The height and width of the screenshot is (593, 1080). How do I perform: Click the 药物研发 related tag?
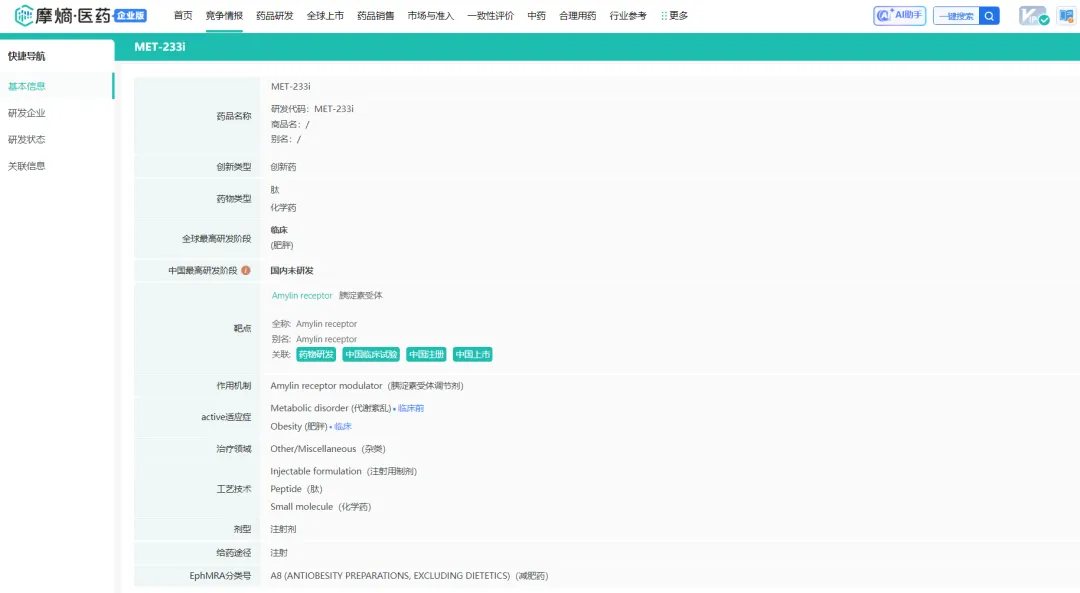pyautogui.click(x=316, y=355)
